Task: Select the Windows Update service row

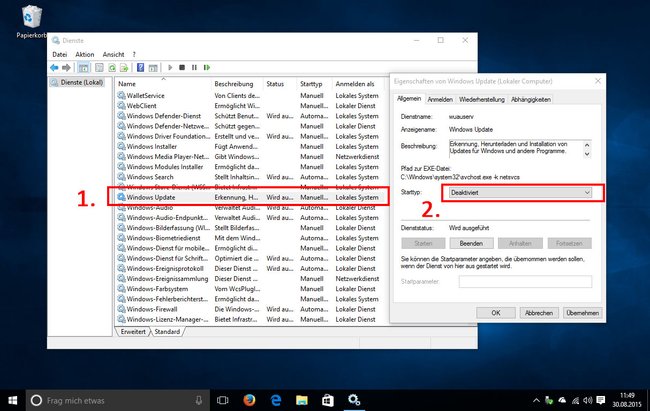Action: pos(248,197)
